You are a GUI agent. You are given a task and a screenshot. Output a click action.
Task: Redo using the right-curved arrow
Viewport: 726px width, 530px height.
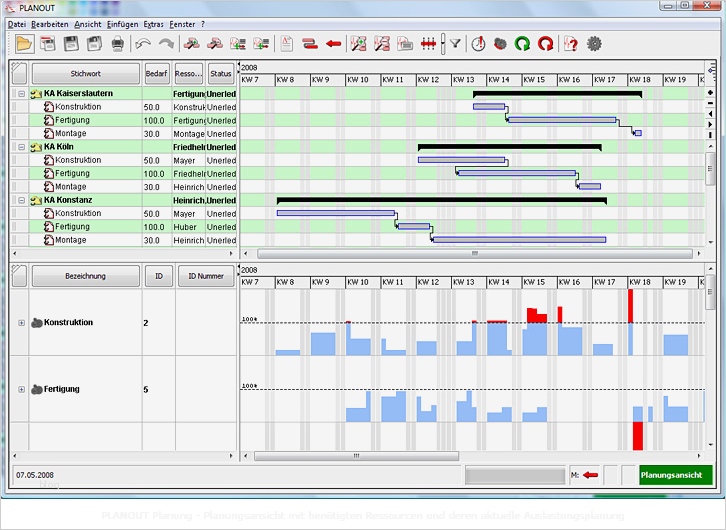pyautogui.click(x=166, y=44)
